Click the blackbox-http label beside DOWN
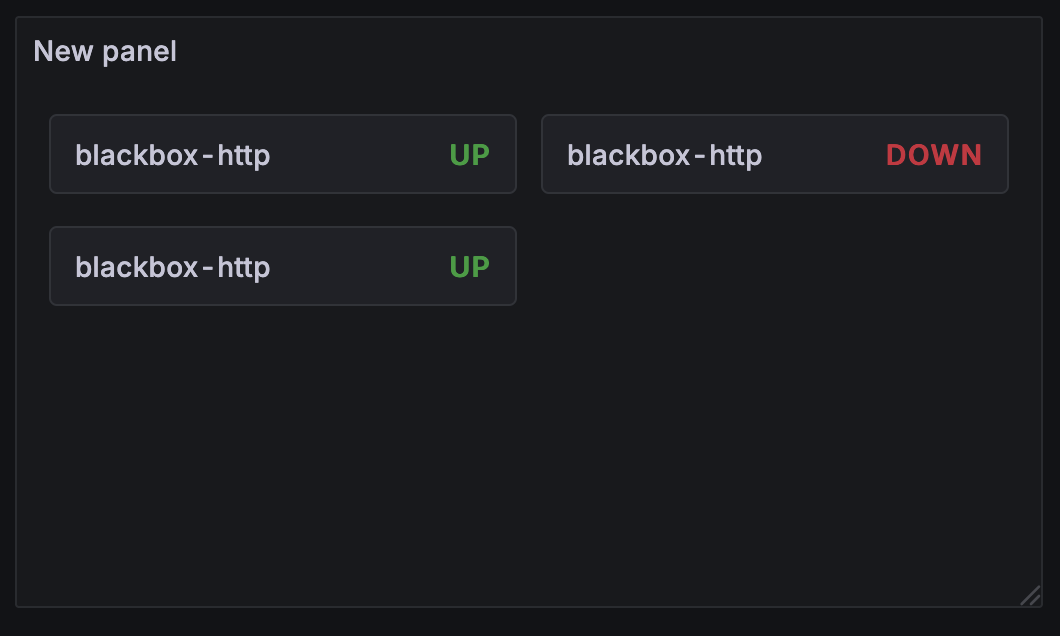This screenshot has width=1060, height=636. pyautogui.click(x=664, y=155)
